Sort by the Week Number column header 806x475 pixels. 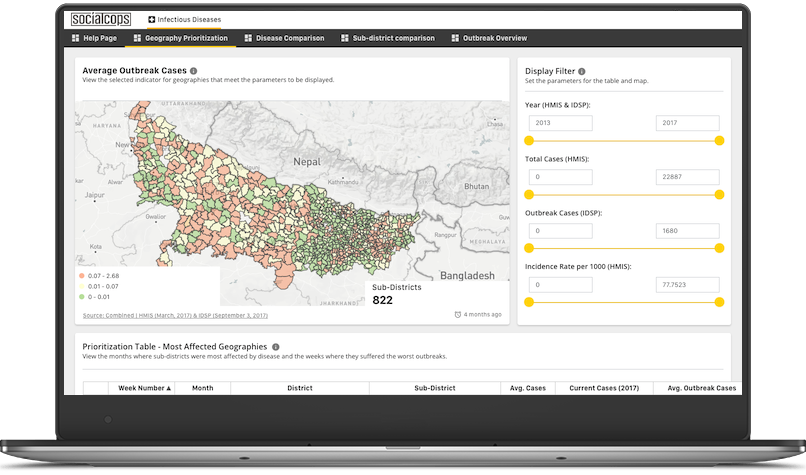[x=142, y=388]
